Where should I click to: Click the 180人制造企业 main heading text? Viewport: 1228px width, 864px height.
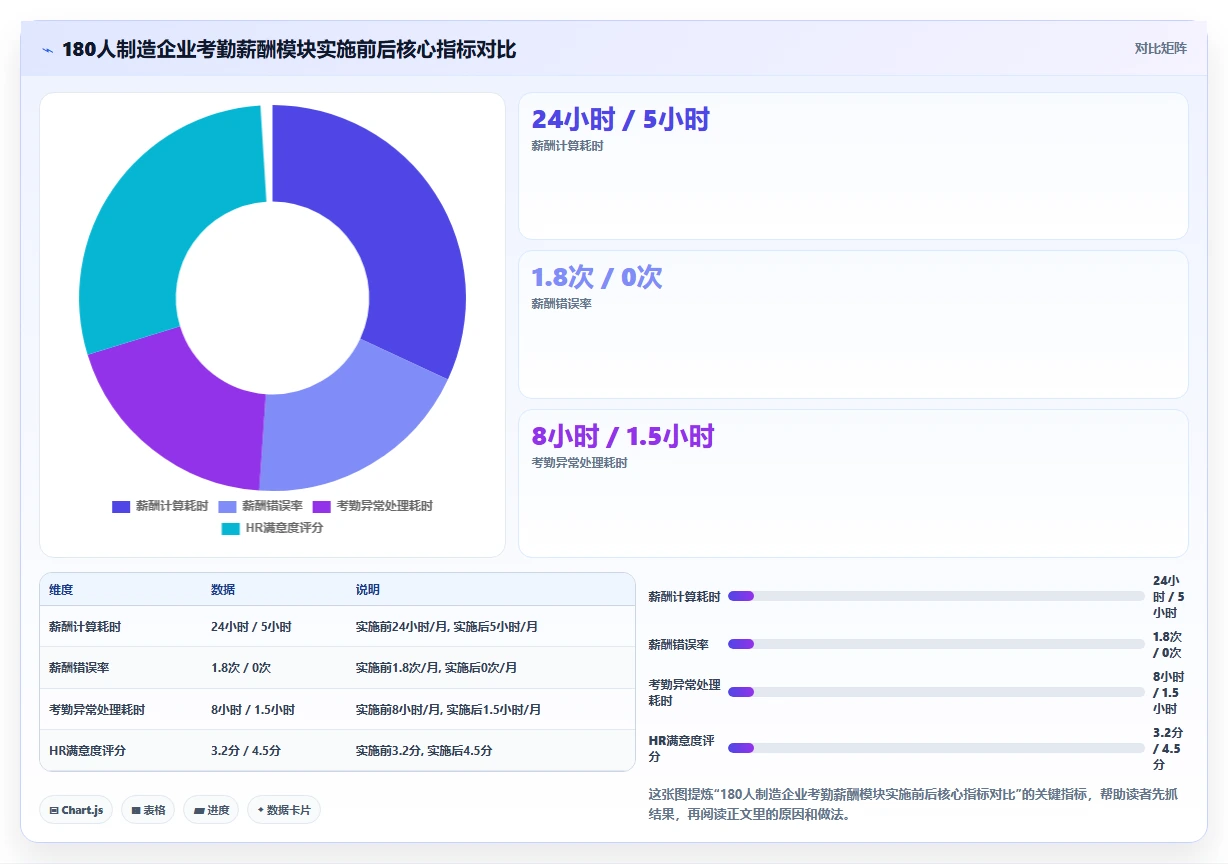(289, 49)
